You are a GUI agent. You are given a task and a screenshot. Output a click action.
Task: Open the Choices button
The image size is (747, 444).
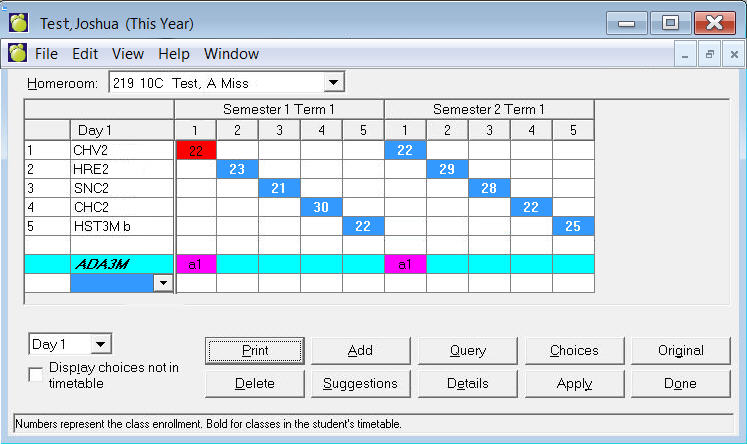[x=574, y=350]
